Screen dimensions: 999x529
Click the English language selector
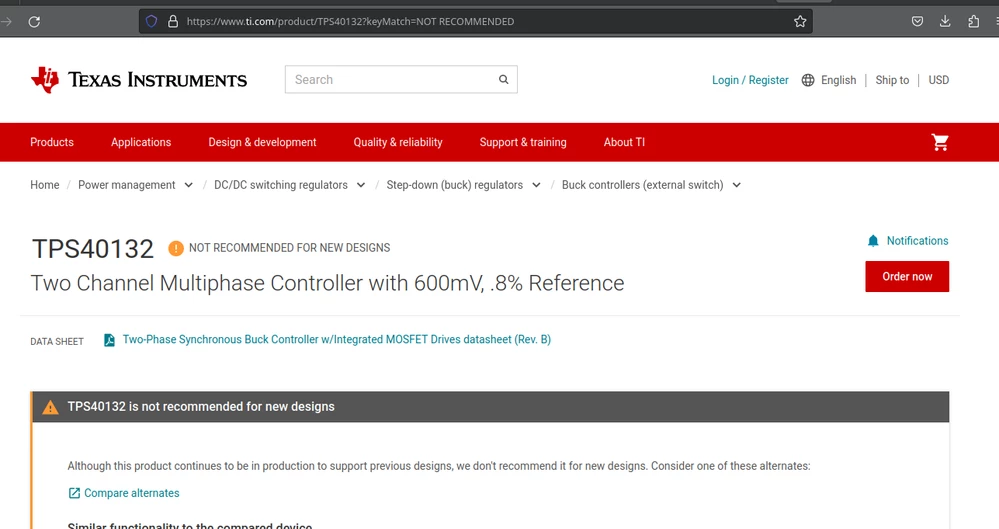pyautogui.click(x=838, y=80)
